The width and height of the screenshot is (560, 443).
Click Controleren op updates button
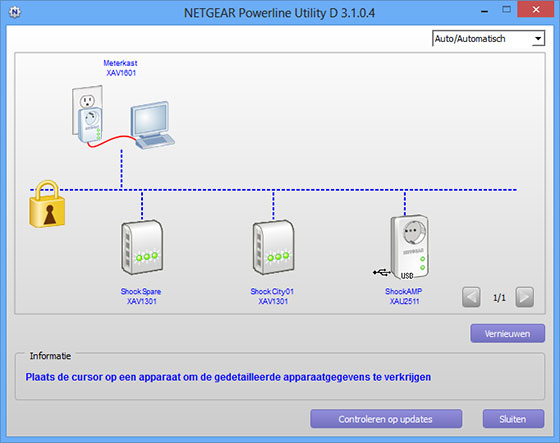[x=386, y=419]
